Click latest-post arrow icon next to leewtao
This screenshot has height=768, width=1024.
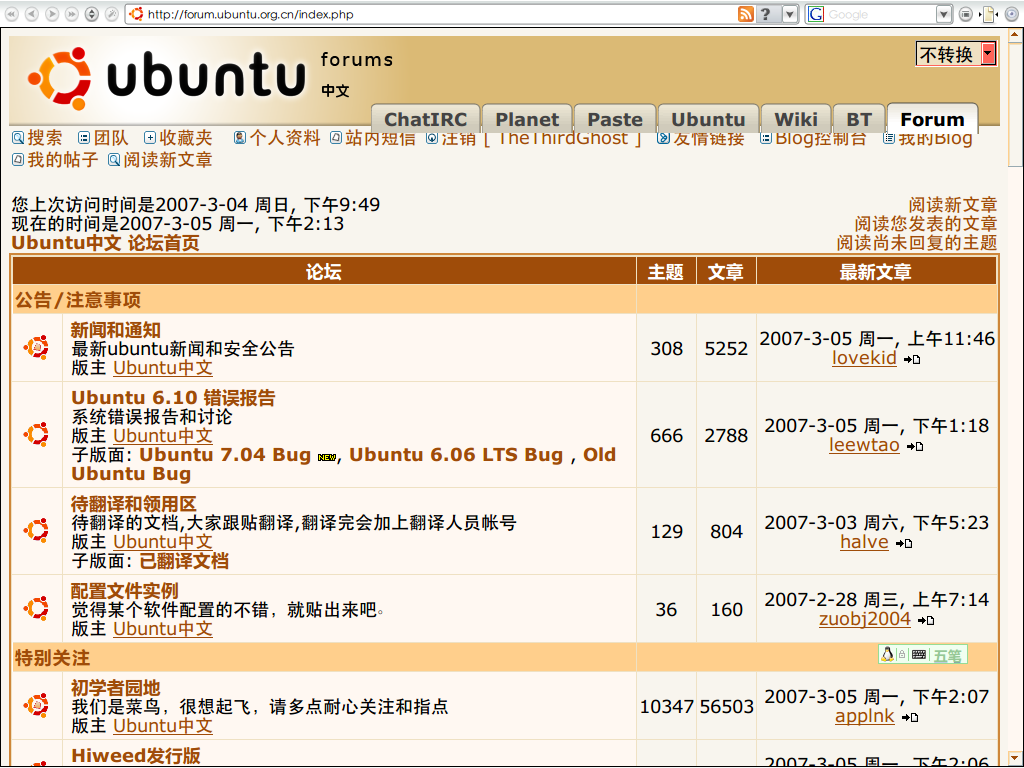pyautogui.click(x=915, y=447)
